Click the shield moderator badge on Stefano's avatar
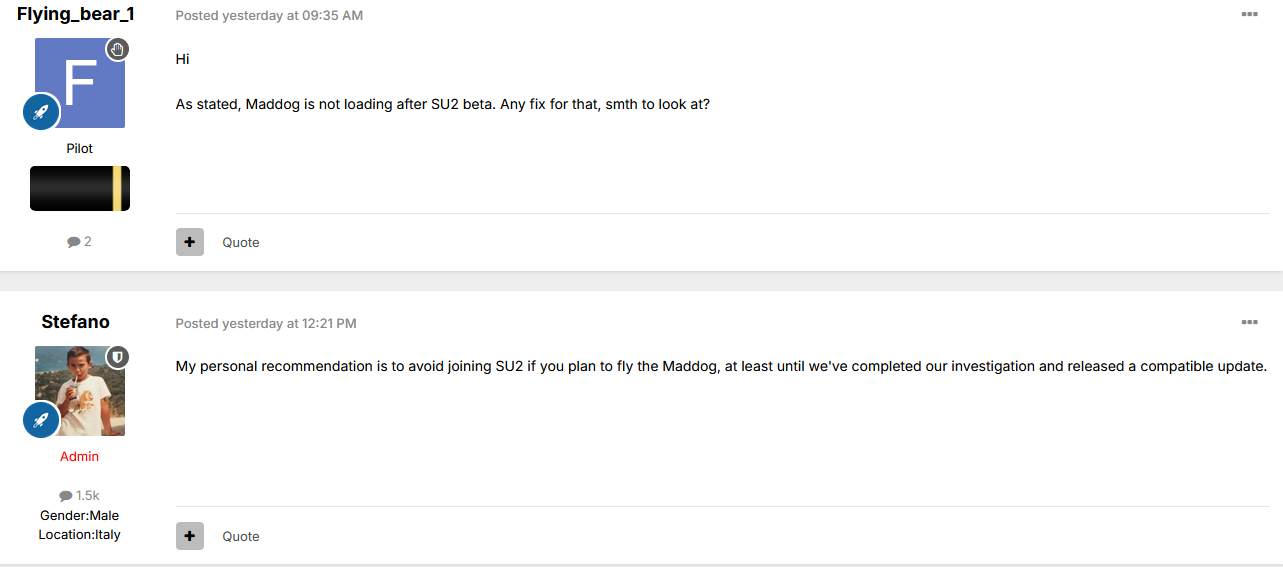 pyautogui.click(x=118, y=357)
